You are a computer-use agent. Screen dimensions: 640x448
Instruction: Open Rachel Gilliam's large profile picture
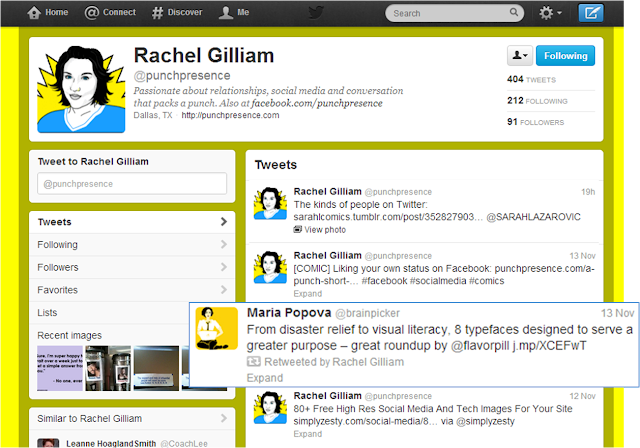[81, 89]
